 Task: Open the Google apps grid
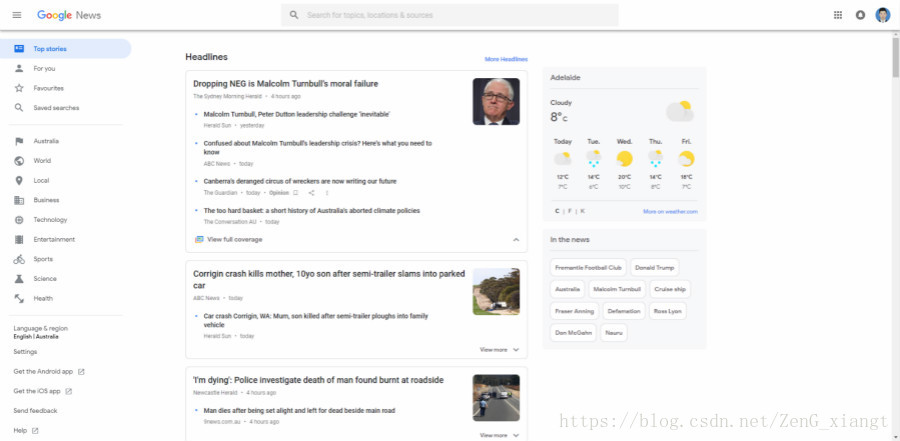[x=838, y=15]
